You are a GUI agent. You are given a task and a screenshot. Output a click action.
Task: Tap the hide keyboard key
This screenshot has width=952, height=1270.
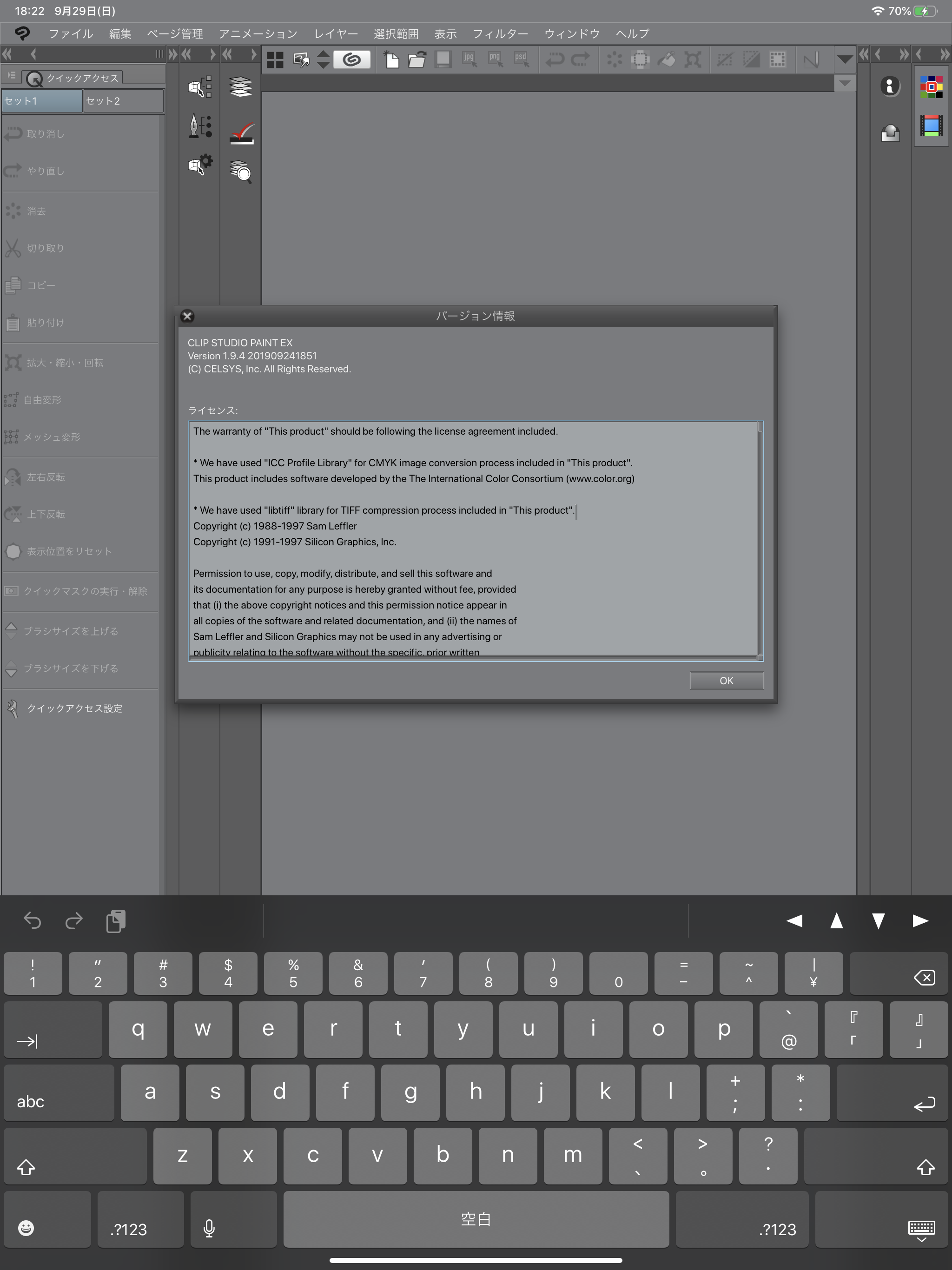tap(881, 1219)
